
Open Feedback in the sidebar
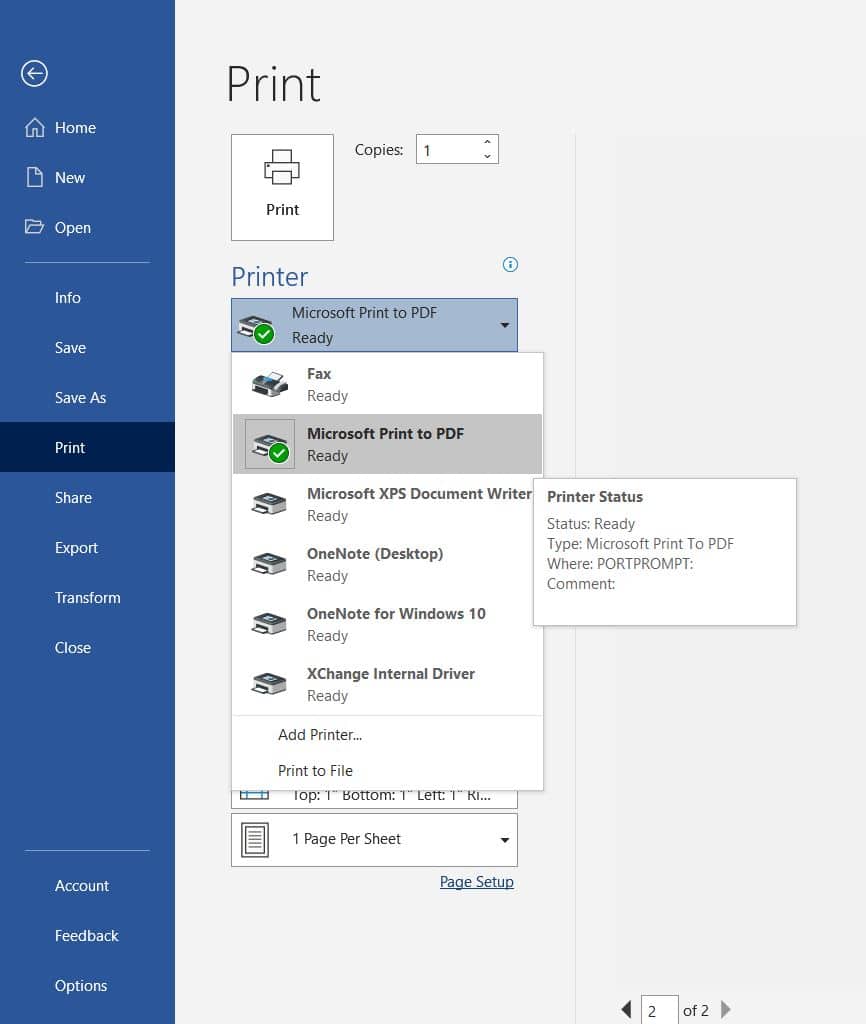pyautogui.click(x=88, y=935)
